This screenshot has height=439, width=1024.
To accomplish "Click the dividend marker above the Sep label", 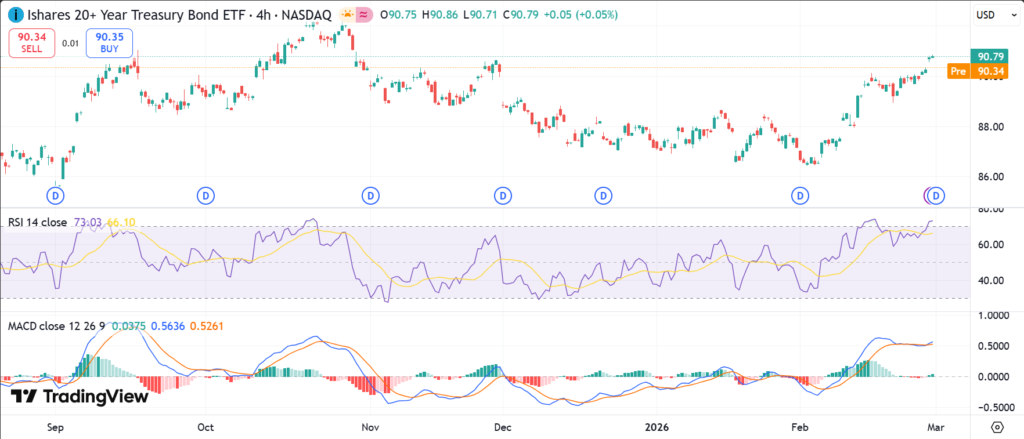I will tap(56, 195).
